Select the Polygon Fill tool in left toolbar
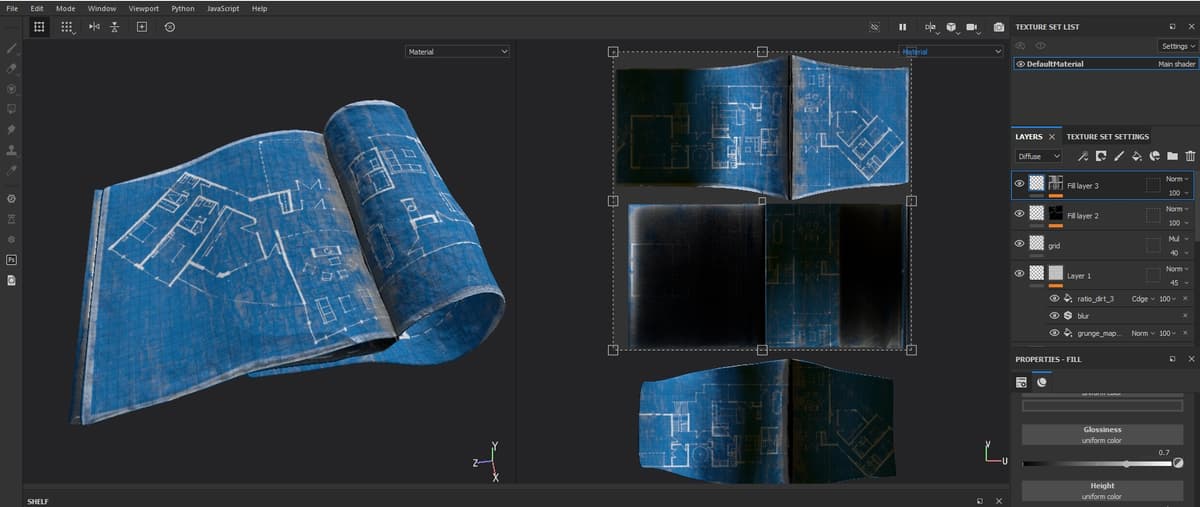The height and width of the screenshot is (507, 1200). (x=12, y=108)
